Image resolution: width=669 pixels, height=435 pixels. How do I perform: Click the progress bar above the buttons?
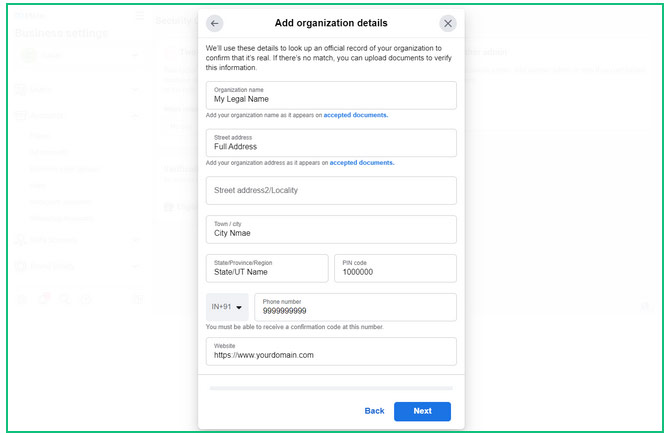pos(331,389)
